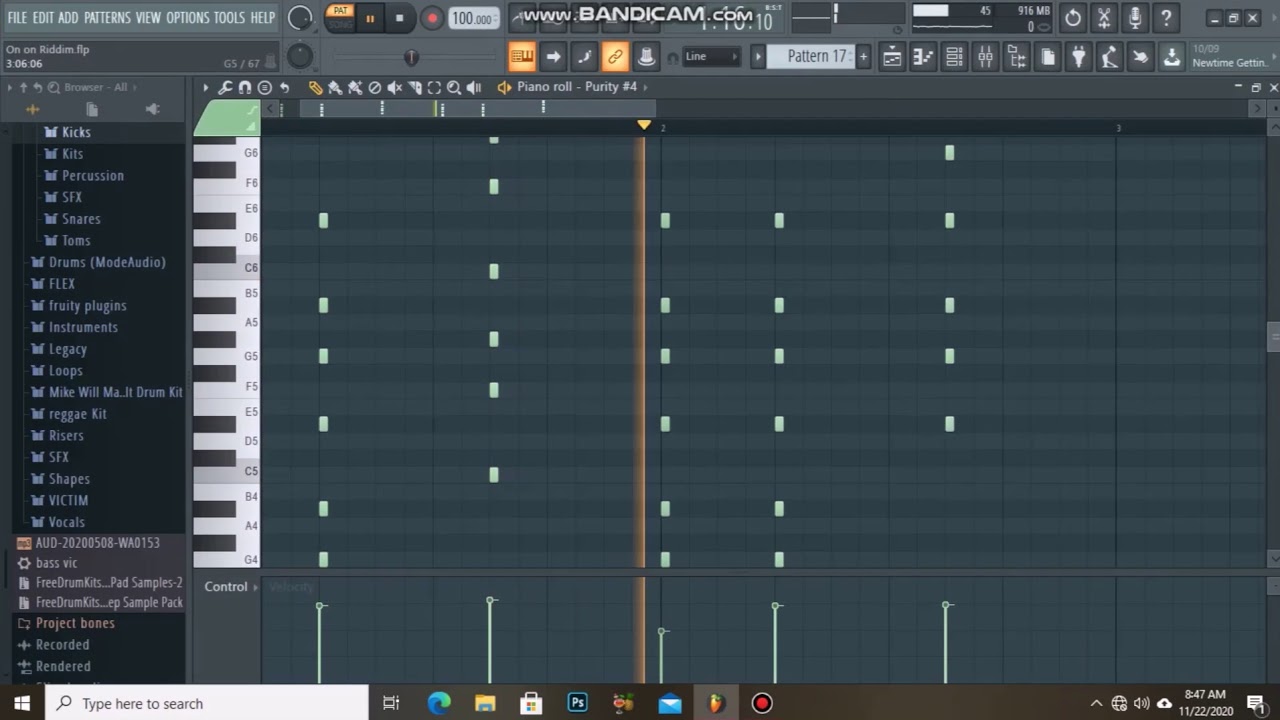Stop playback with the stop button

pyautogui.click(x=400, y=18)
